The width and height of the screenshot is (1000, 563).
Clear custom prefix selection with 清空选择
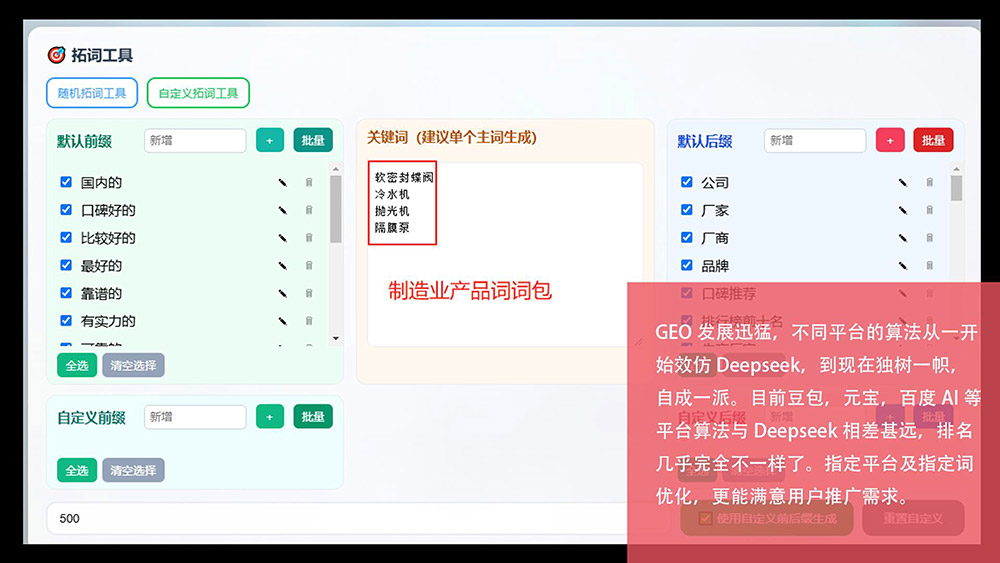coord(133,471)
